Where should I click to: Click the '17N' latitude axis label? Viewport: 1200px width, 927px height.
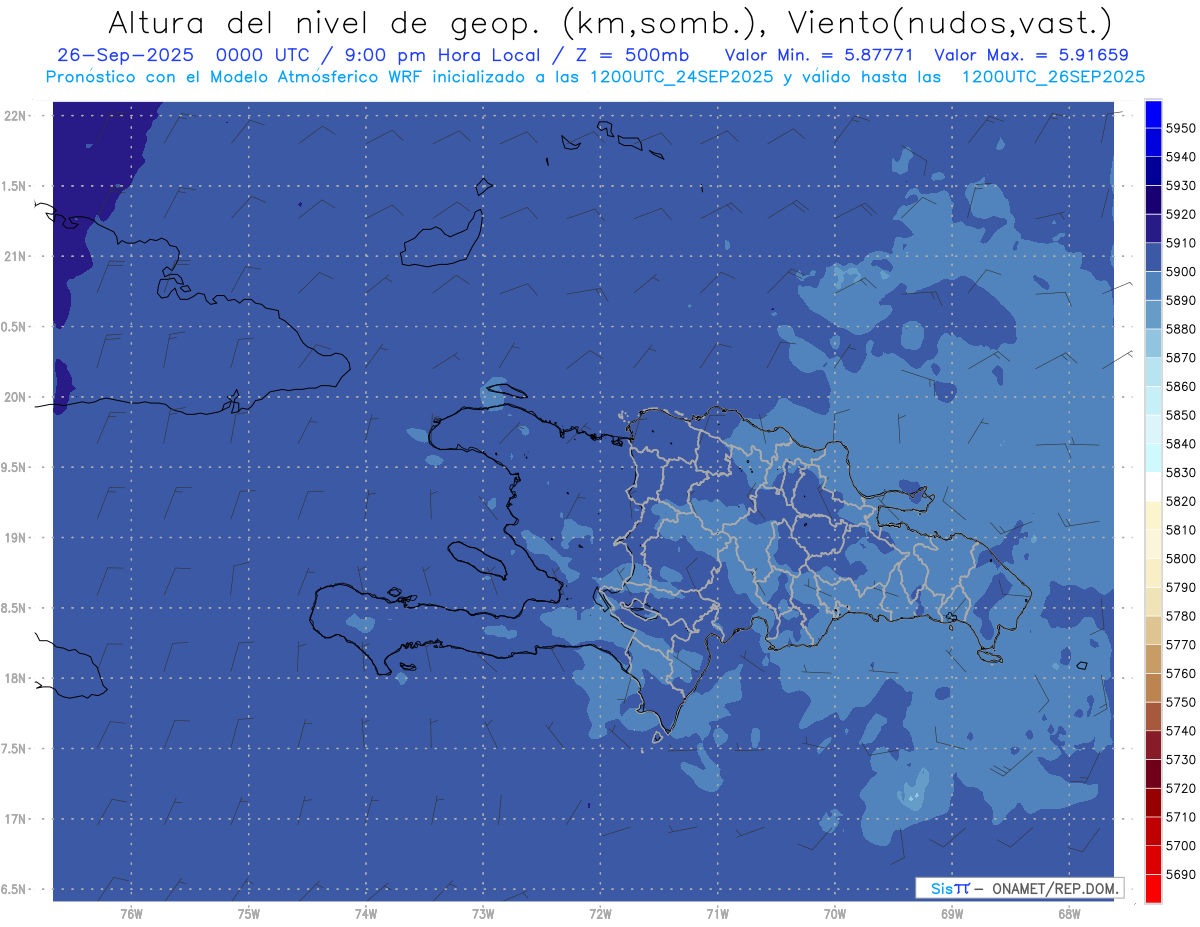[15, 819]
